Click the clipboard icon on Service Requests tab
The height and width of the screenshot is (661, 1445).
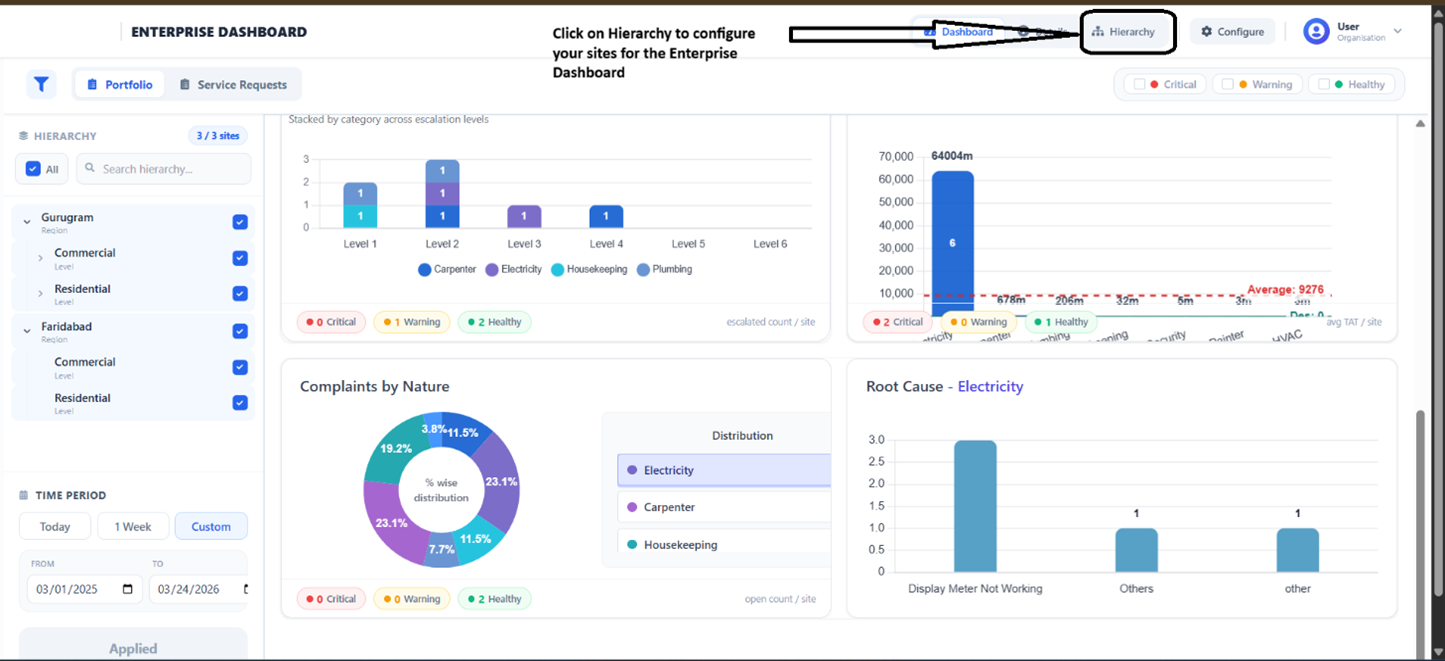[x=185, y=85]
